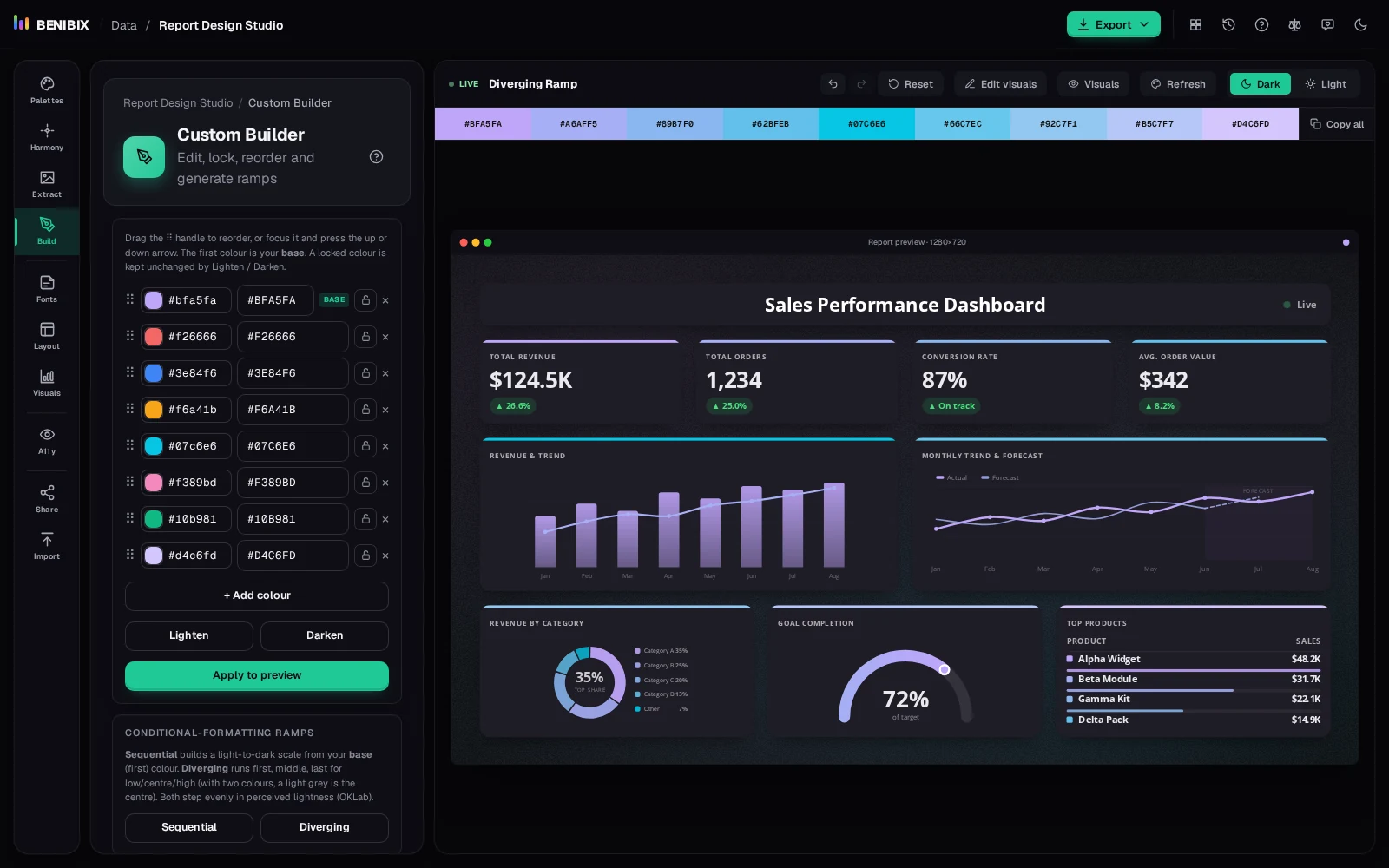Click the Darken button
The width and height of the screenshot is (1389, 868).
pyautogui.click(x=325, y=635)
